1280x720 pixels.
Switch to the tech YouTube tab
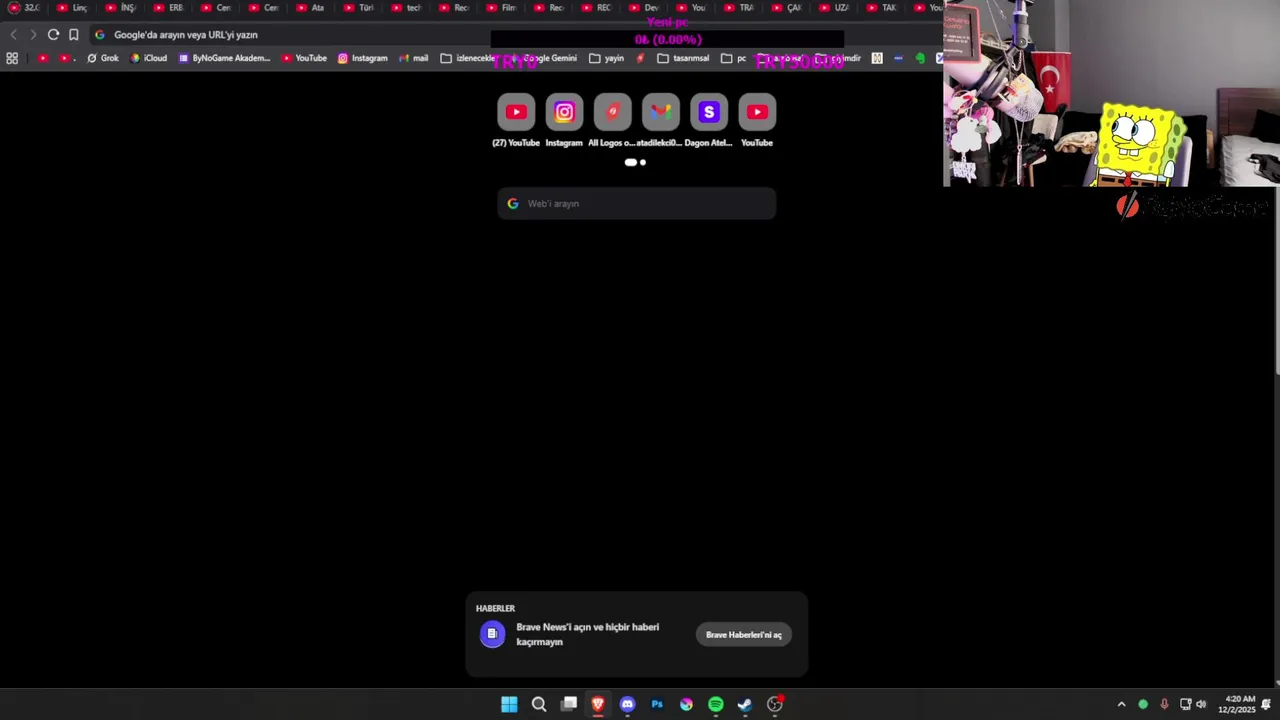(x=405, y=8)
